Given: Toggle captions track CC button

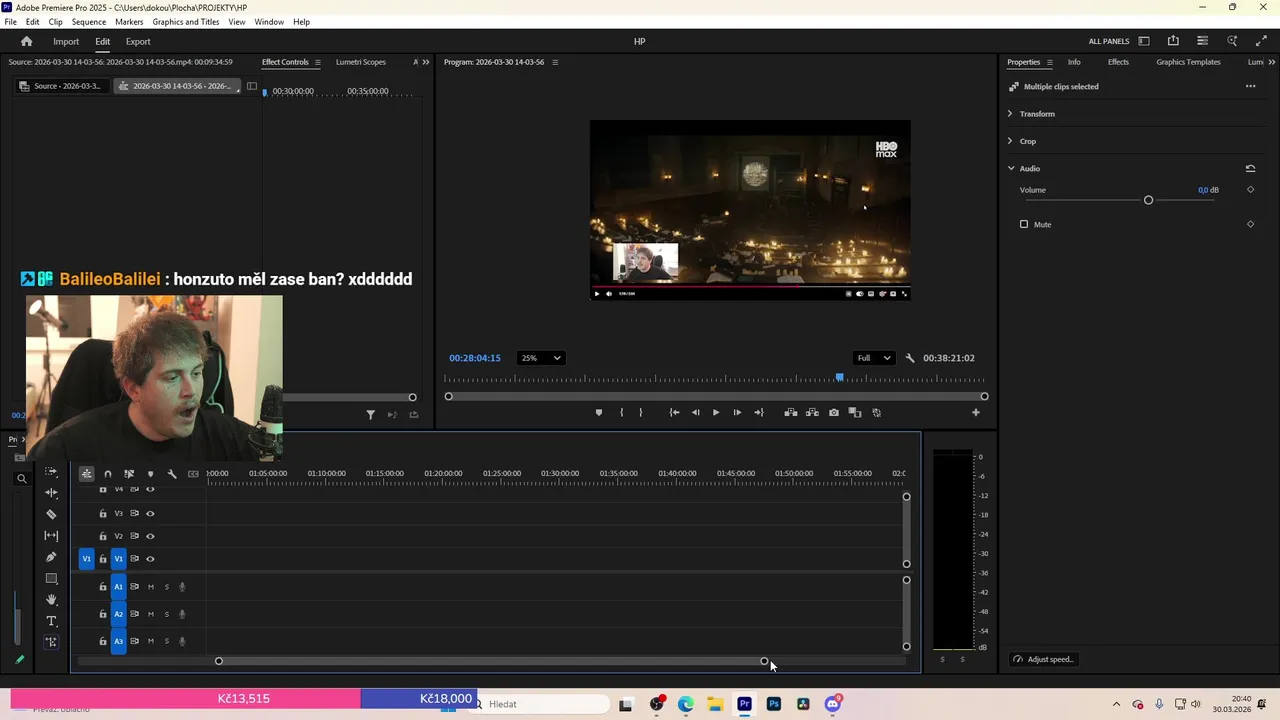Looking at the screenshot, I should coord(193,474).
